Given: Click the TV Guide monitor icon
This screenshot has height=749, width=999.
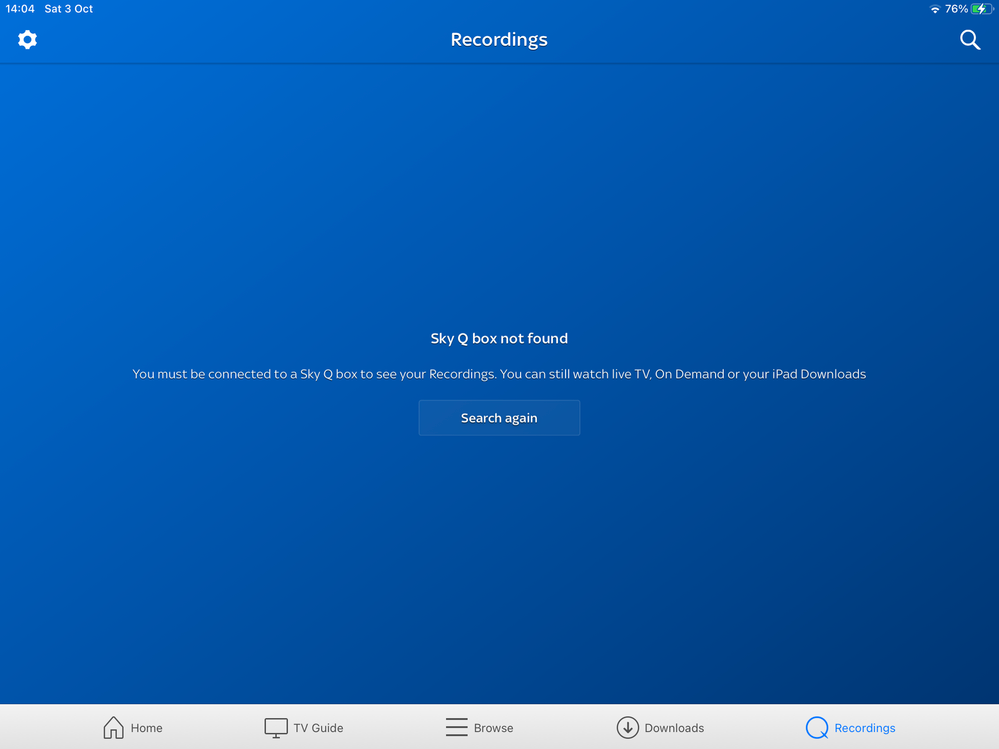Looking at the screenshot, I should [276, 727].
